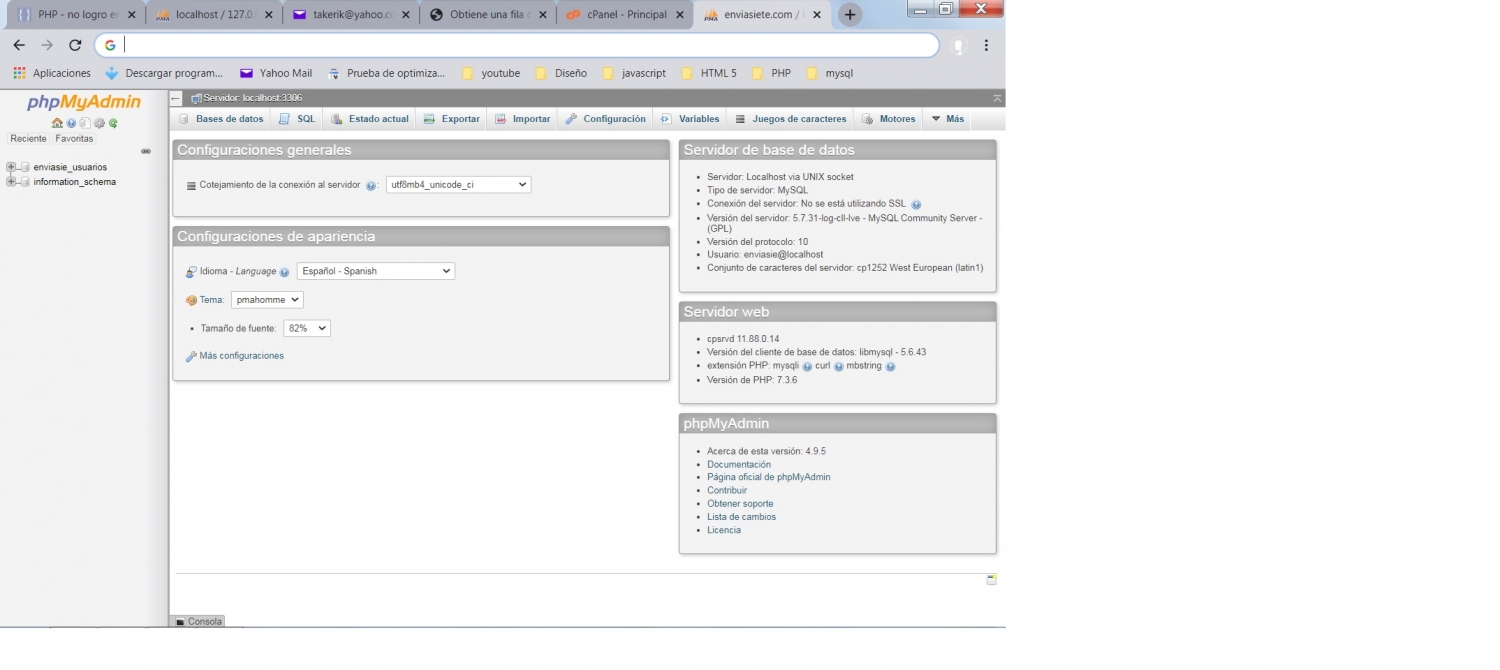This screenshot has height=670, width=1500.
Task: Show Reciente tables button
Action: (28, 139)
